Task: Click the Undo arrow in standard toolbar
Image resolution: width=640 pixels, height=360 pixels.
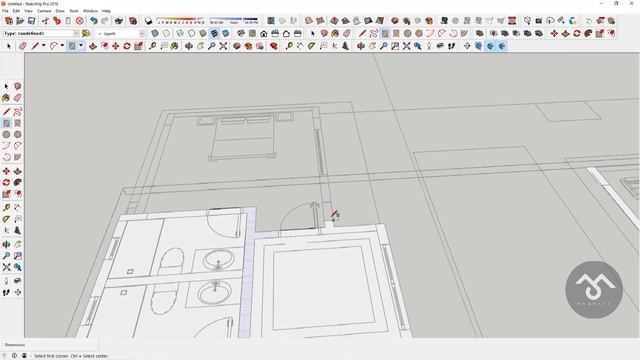Action: [x=94, y=21]
